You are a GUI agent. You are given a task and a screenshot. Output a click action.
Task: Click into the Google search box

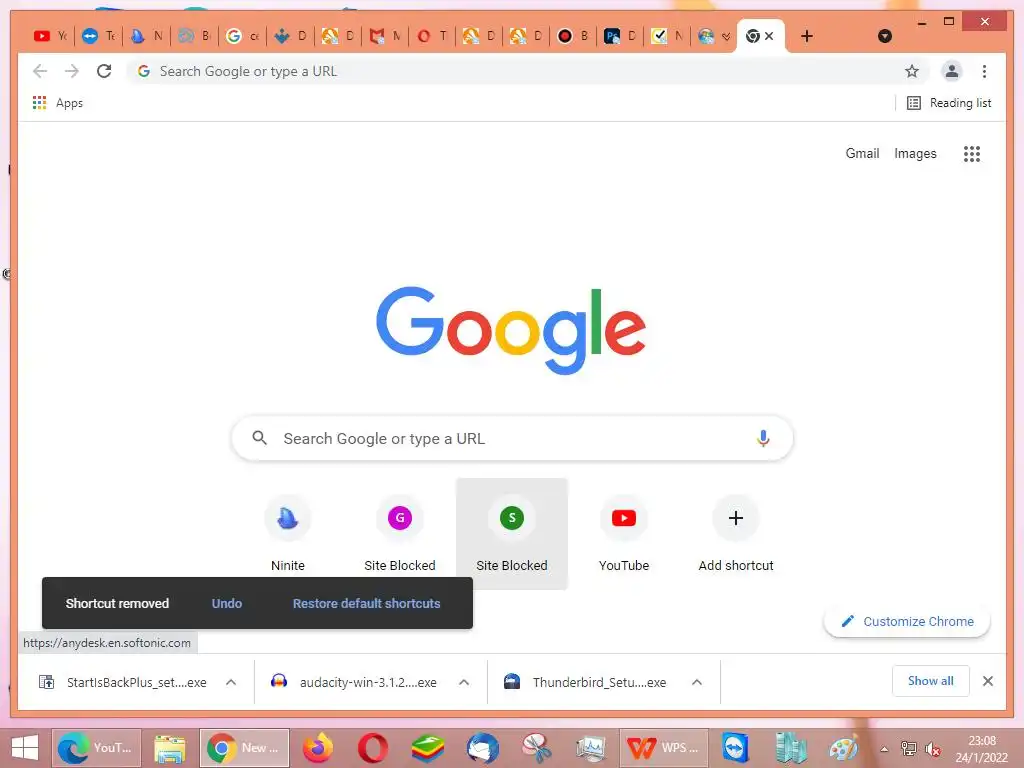[512, 438]
